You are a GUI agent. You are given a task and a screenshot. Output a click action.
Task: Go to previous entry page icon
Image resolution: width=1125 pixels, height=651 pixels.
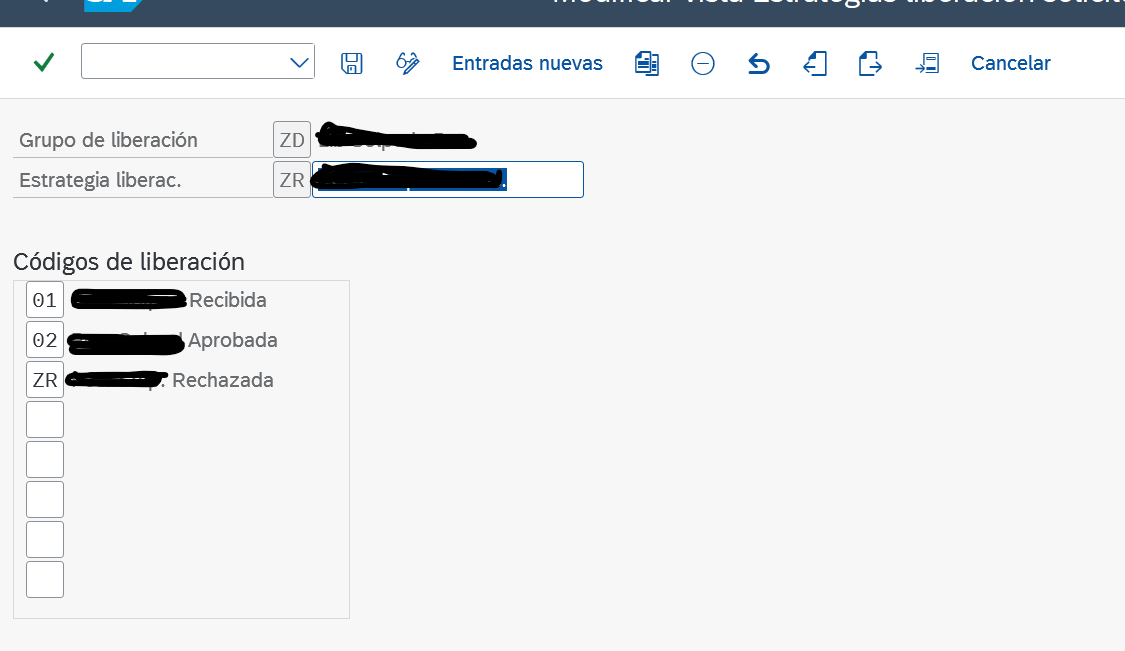815,63
